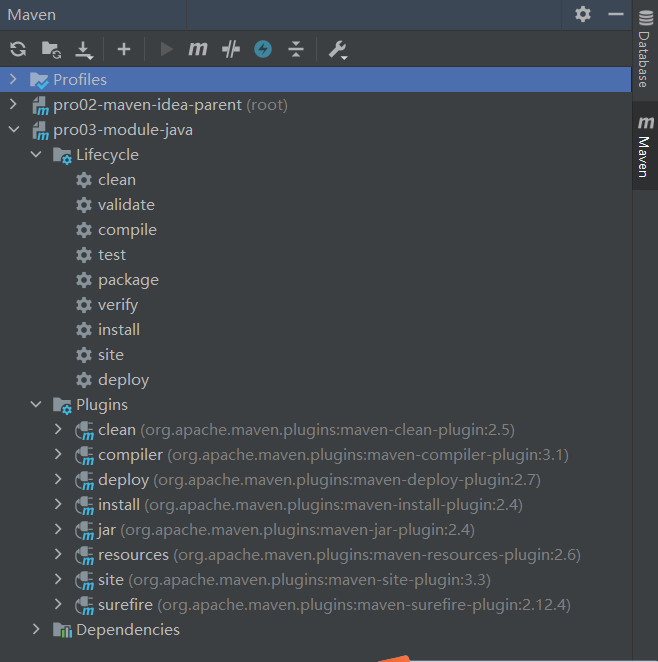
Task: Collapse the Plugins folder
Action: [x=36, y=404]
